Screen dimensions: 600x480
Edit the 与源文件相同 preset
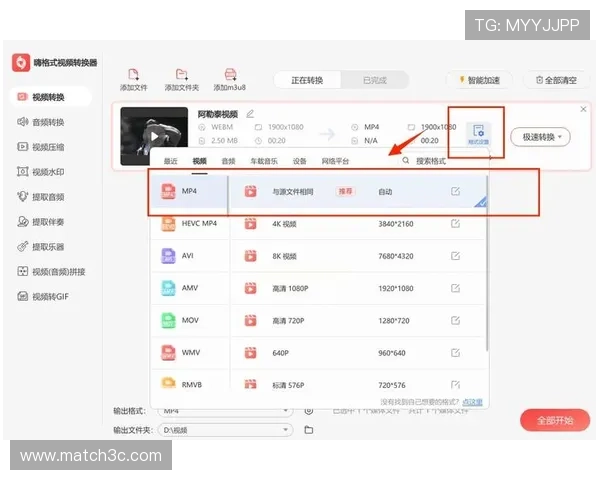(455, 191)
